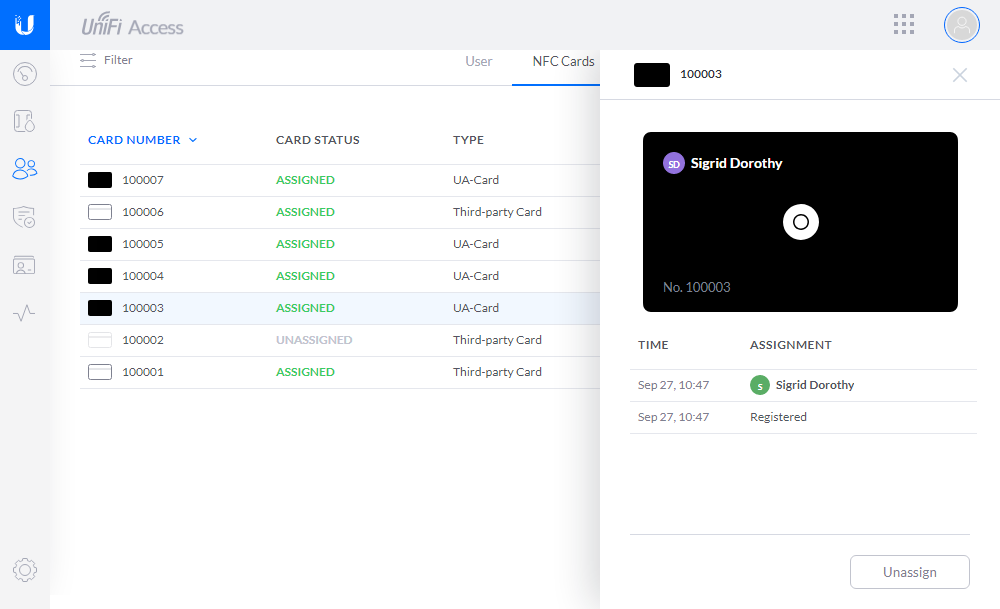
Task: Open the security policies shield icon
Action: [24, 217]
